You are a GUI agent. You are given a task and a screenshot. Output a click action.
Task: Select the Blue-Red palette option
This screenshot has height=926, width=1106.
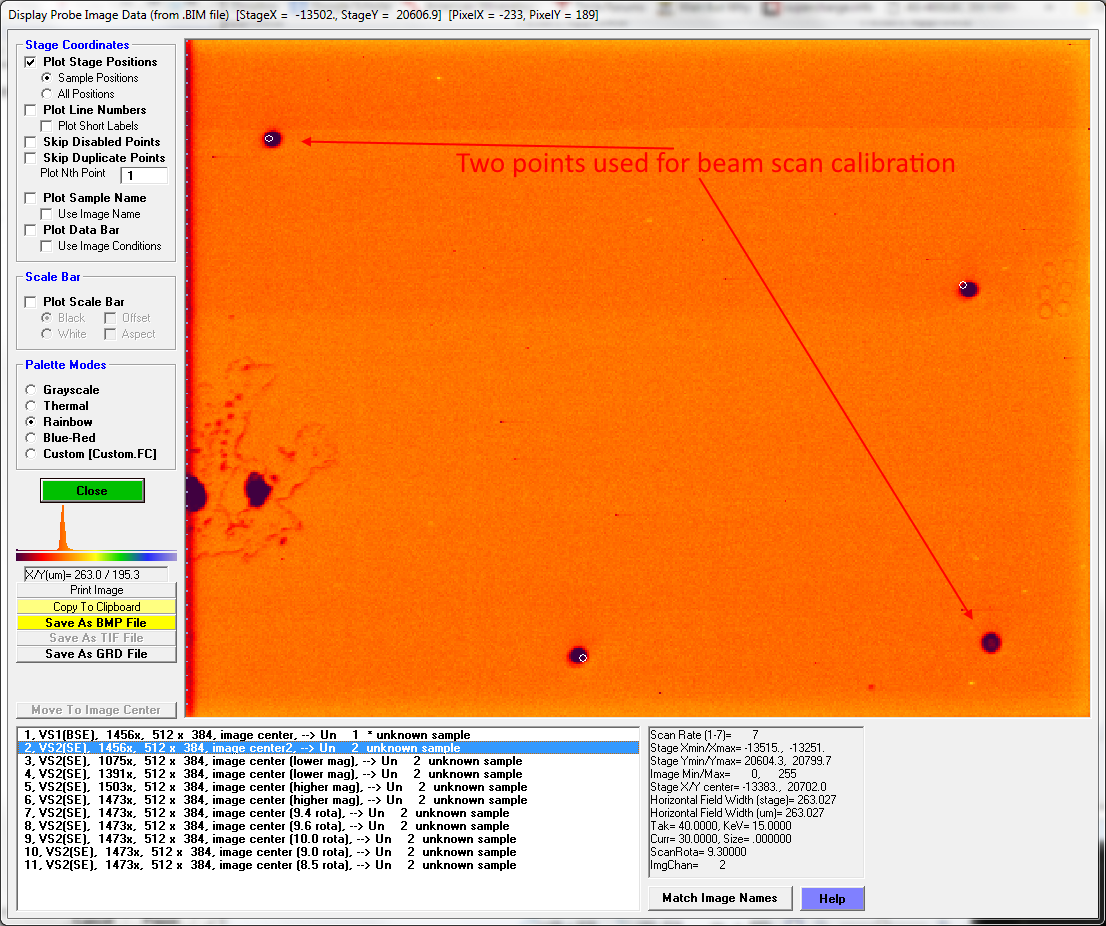coord(31,438)
